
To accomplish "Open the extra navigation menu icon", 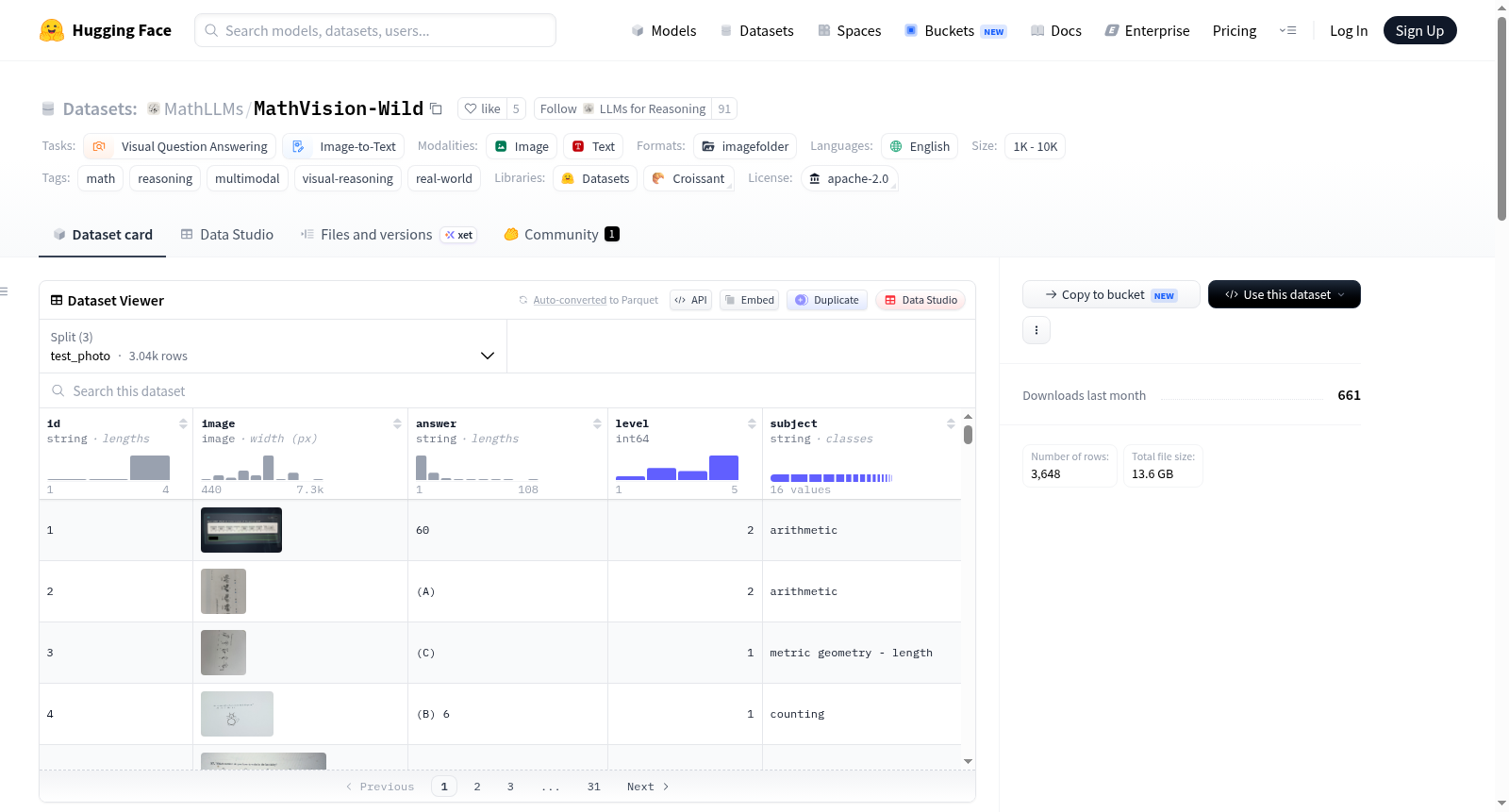I will pyautogui.click(x=1287, y=30).
